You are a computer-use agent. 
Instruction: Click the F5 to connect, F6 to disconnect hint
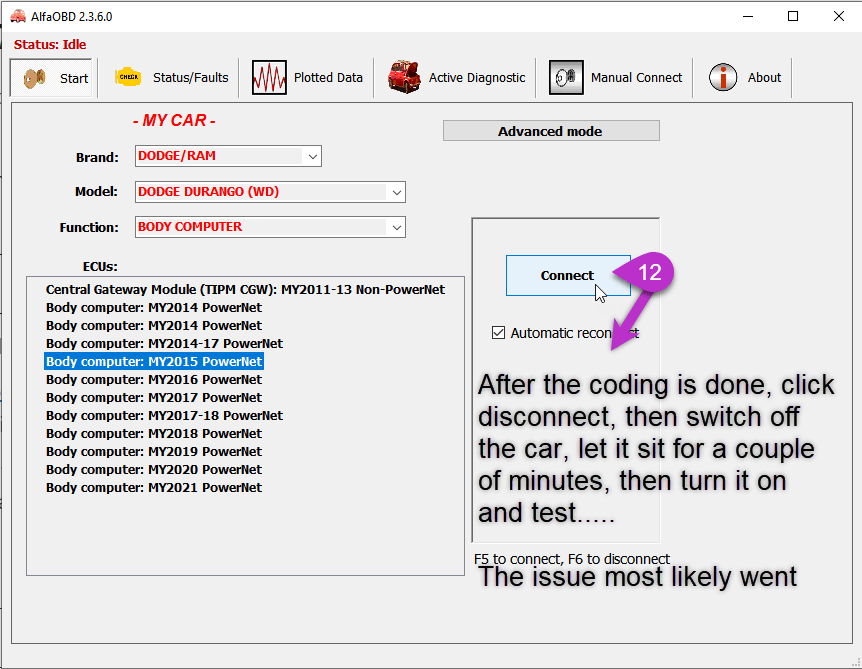point(572,559)
